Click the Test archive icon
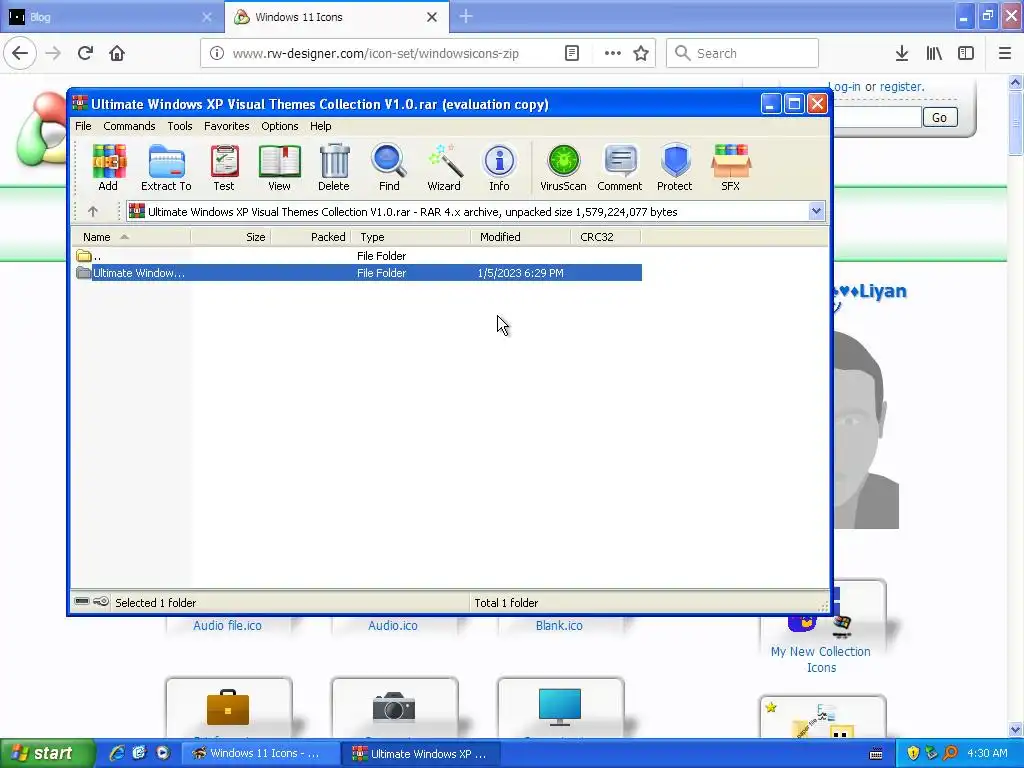The image size is (1024, 768). (224, 167)
